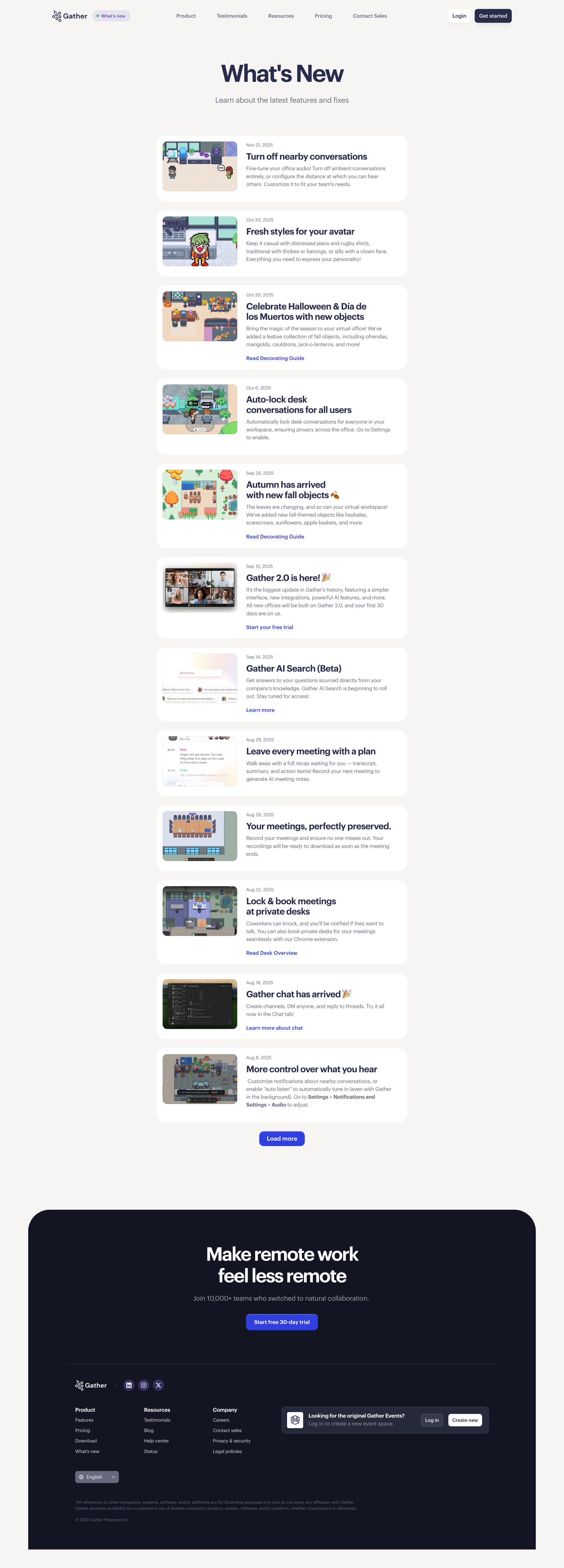The image size is (564, 1568).
Task: Open the Turn off nearby conversations thumbnail
Action: pos(200,166)
